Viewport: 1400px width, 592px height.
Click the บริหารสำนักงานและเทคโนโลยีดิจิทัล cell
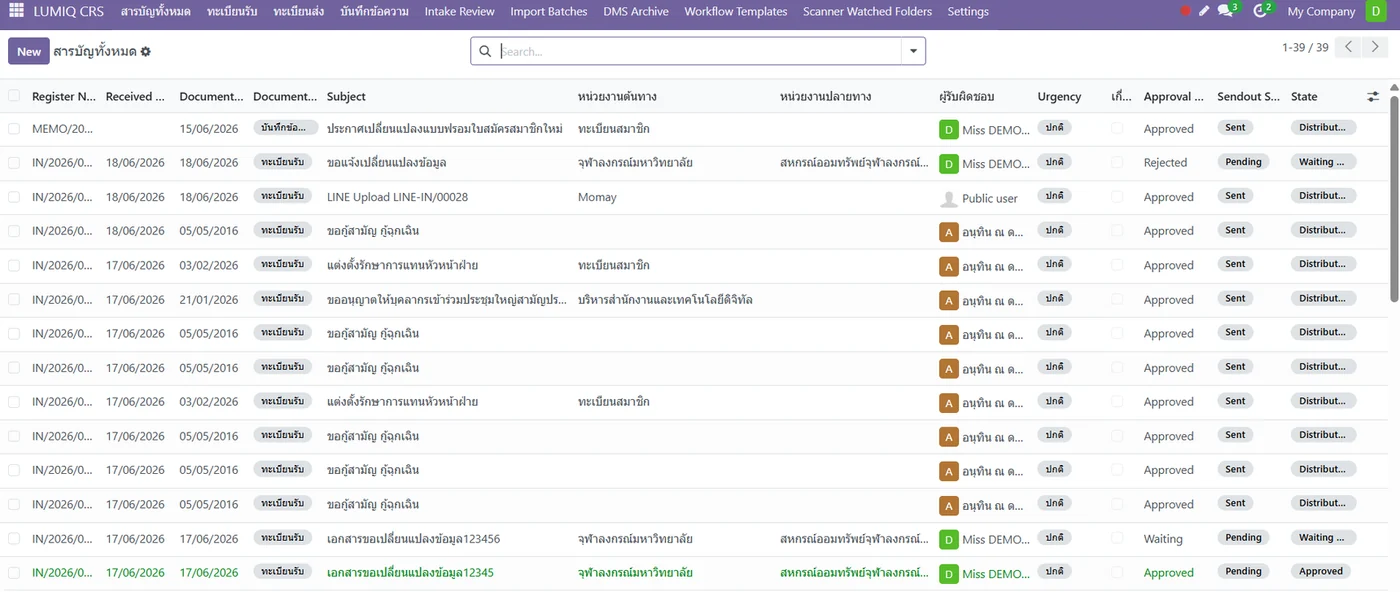tap(665, 300)
